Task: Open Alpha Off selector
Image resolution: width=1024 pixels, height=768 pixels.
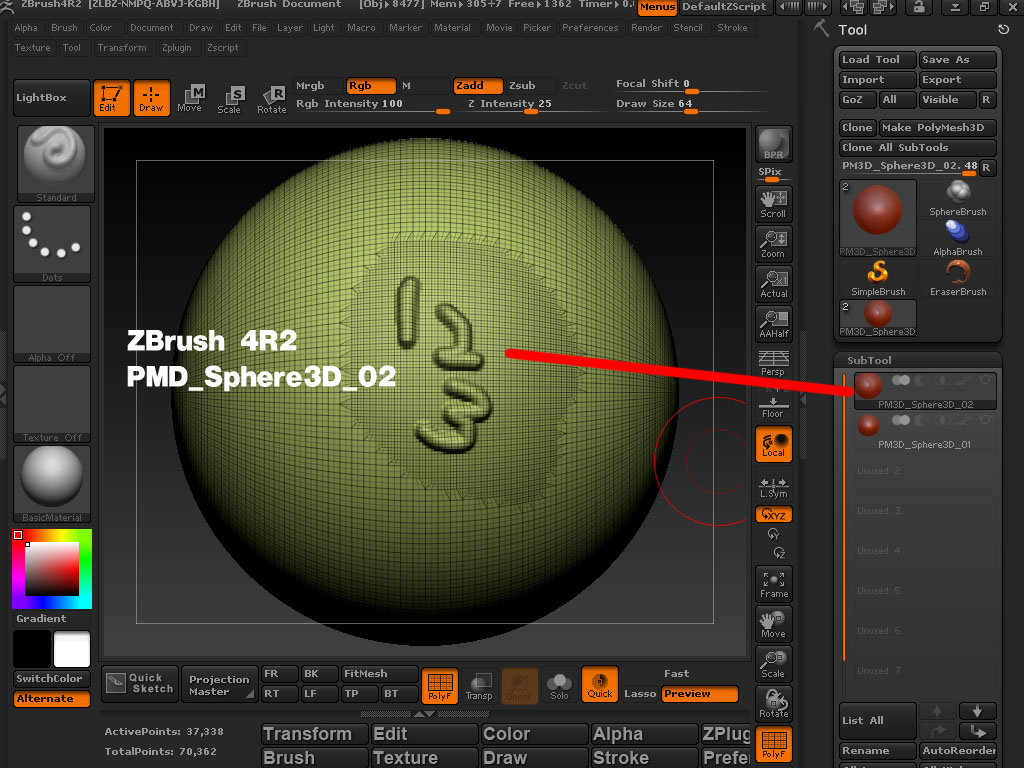Action: 52,324
